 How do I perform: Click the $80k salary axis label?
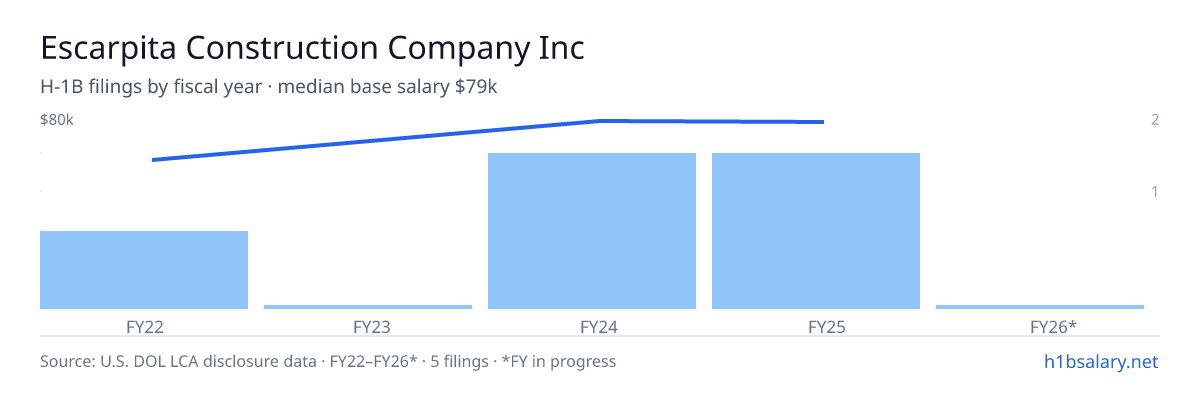coord(57,120)
